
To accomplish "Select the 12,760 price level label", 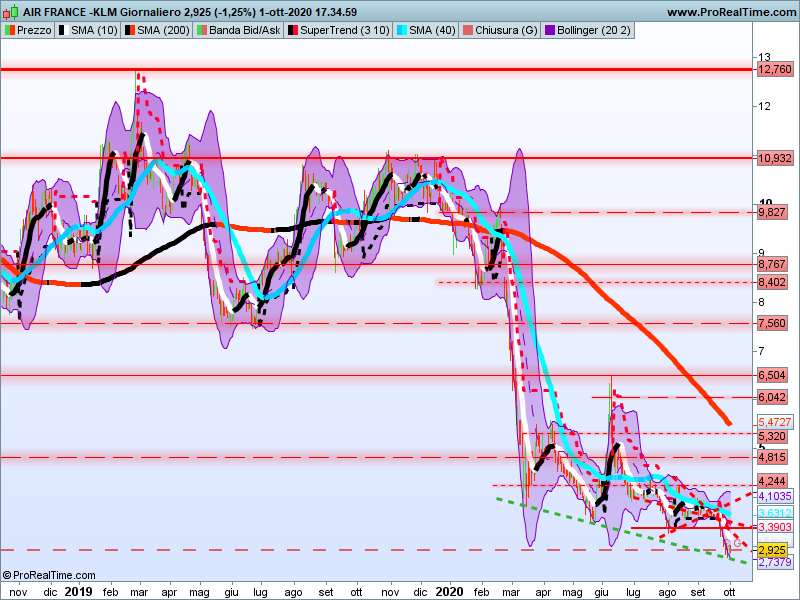I will pos(774,69).
